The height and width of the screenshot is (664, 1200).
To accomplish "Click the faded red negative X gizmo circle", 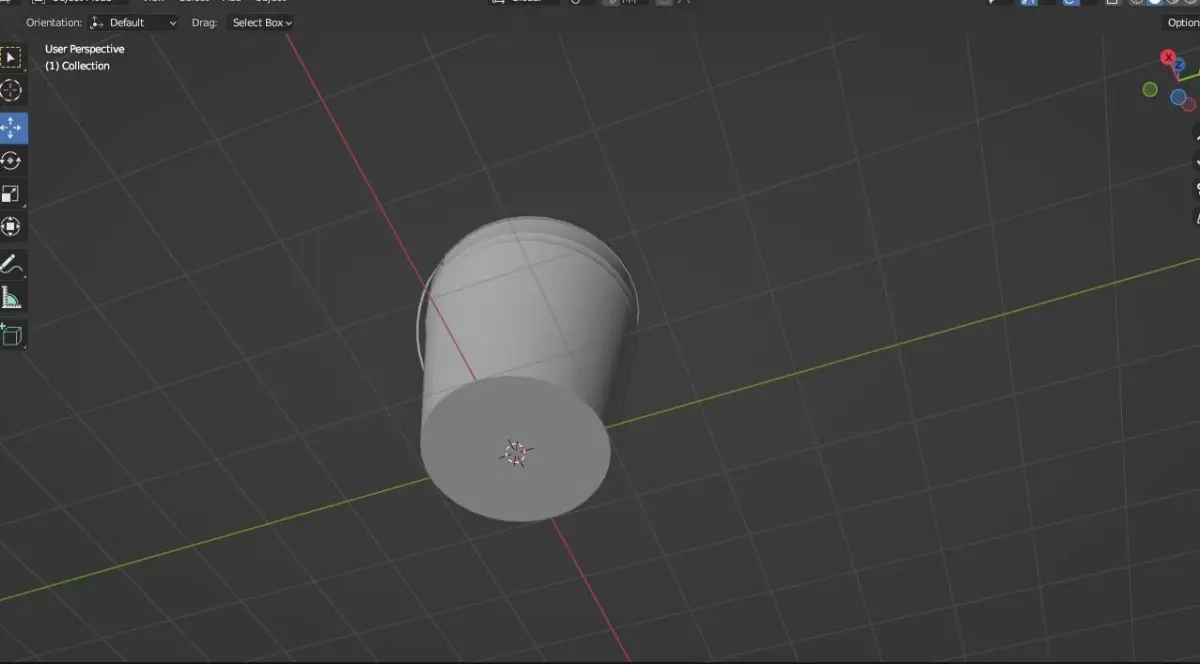I will (x=1190, y=104).
